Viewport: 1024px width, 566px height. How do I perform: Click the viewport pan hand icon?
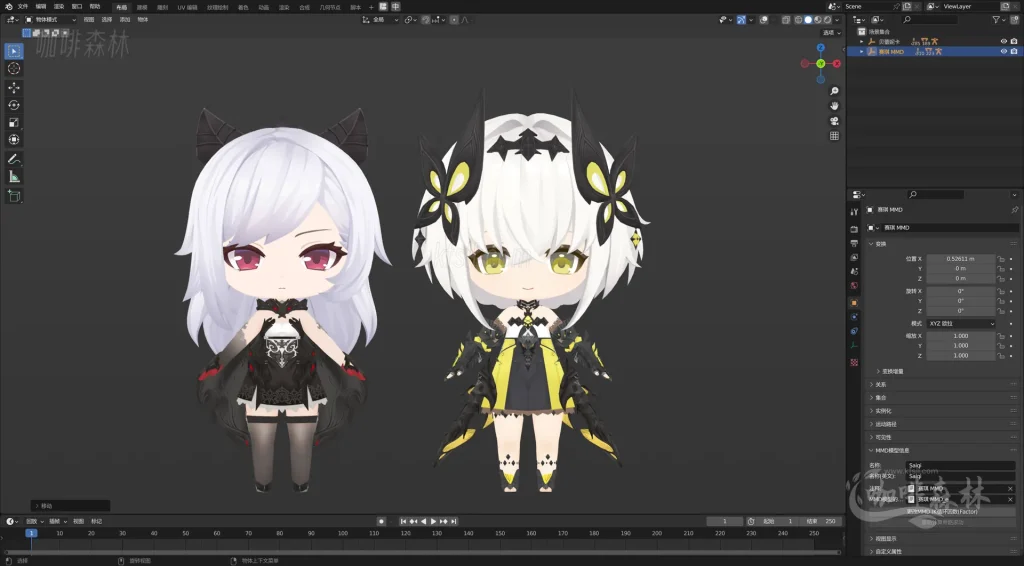834,106
